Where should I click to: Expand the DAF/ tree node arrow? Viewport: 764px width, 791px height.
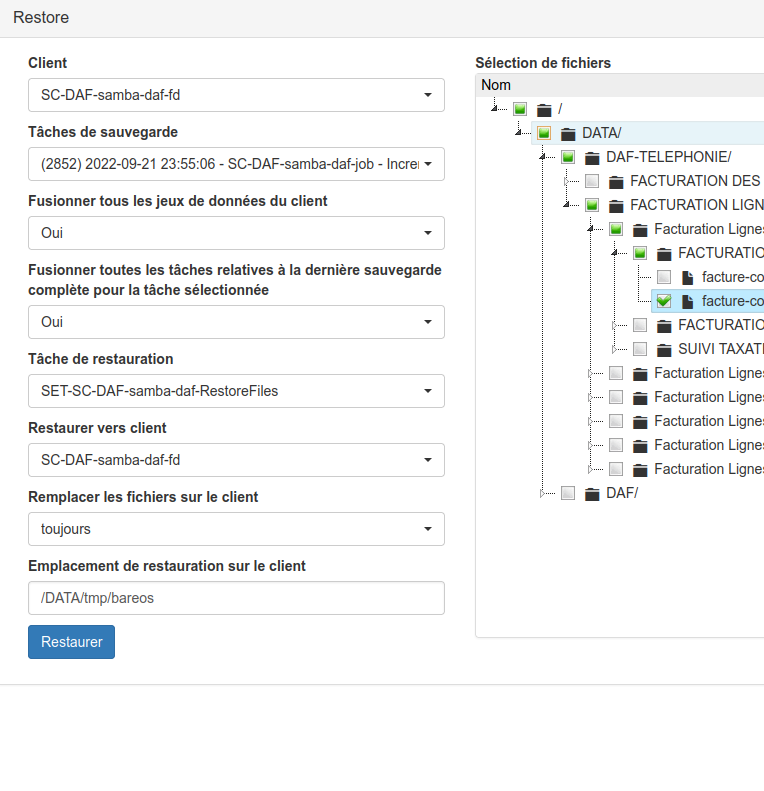point(543,493)
